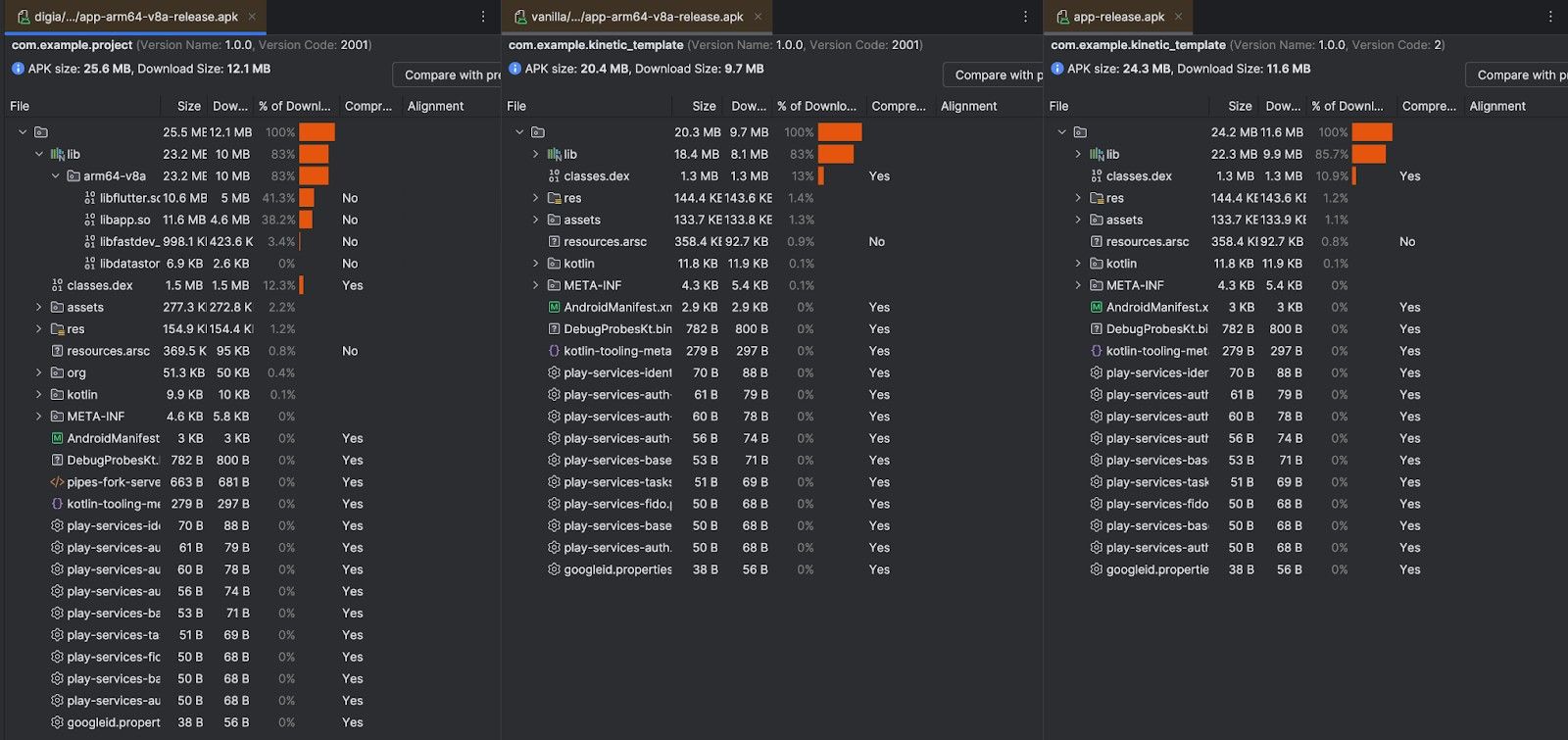Collapse the arm64-v8a folder
The height and width of the screenshot is (740, 1568).
[56, 176]
